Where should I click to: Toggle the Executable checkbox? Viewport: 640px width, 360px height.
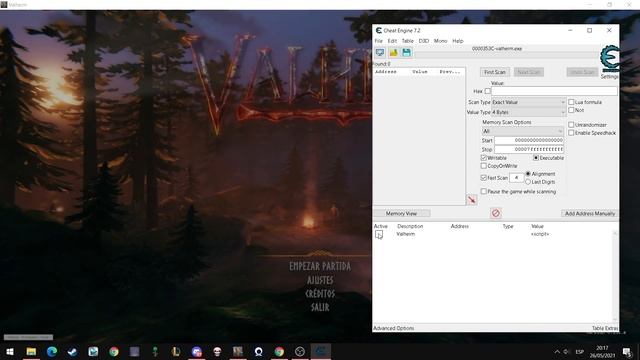[536, 158]
